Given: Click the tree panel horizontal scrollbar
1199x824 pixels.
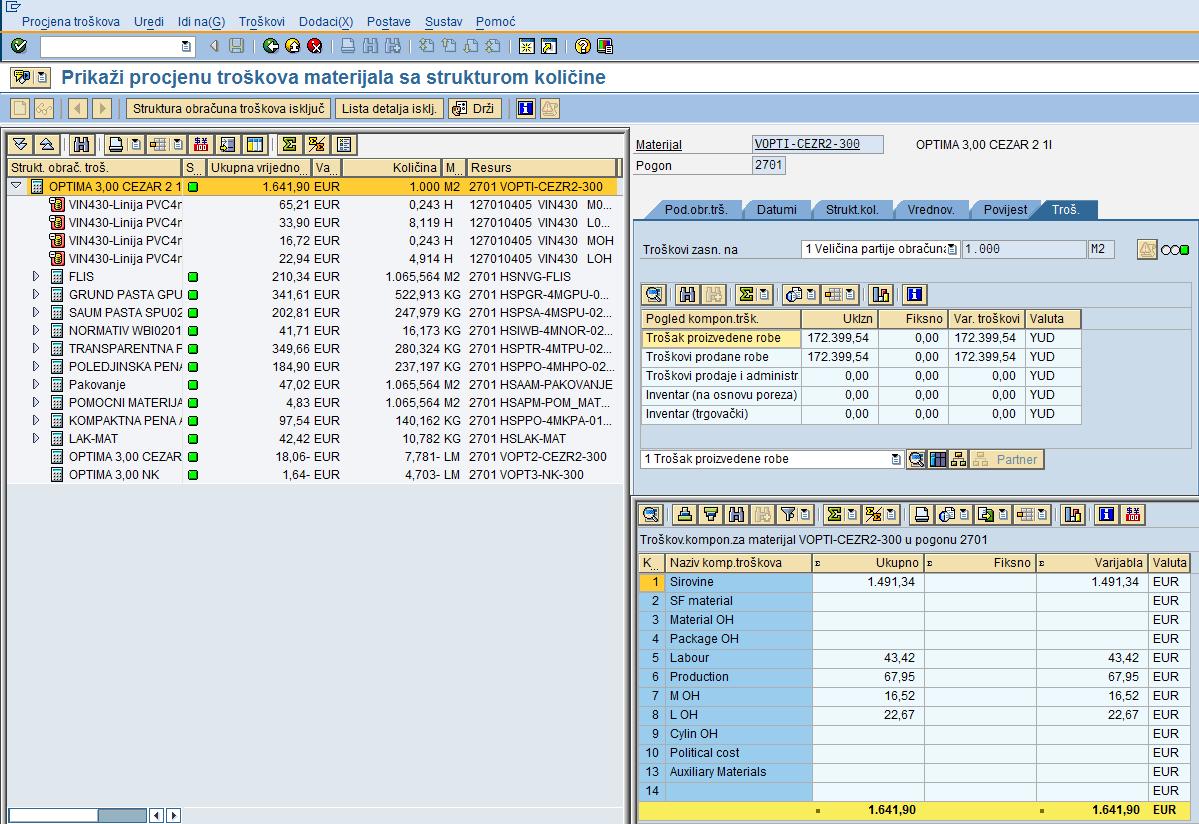Looking at the screenshot, I should click(x=77, y=815).
